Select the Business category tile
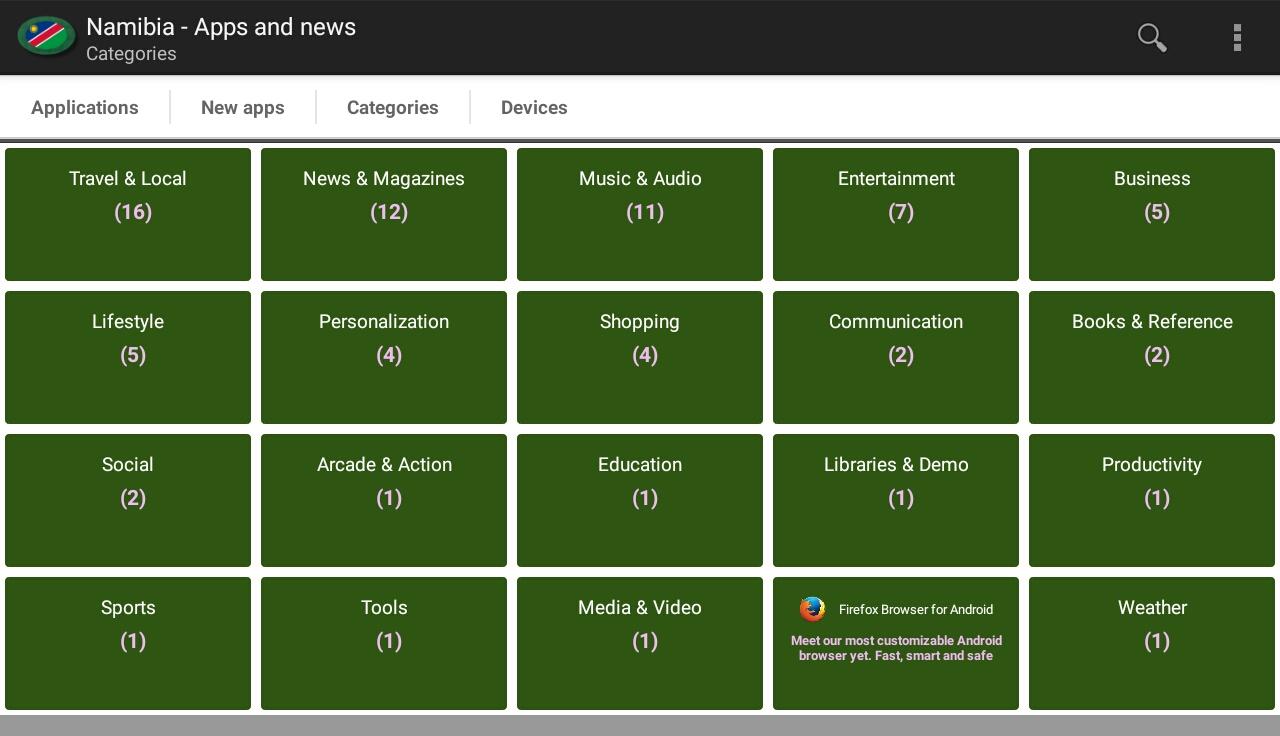Viewport: 1280px width, 736px height. (x=1152, y=214)
